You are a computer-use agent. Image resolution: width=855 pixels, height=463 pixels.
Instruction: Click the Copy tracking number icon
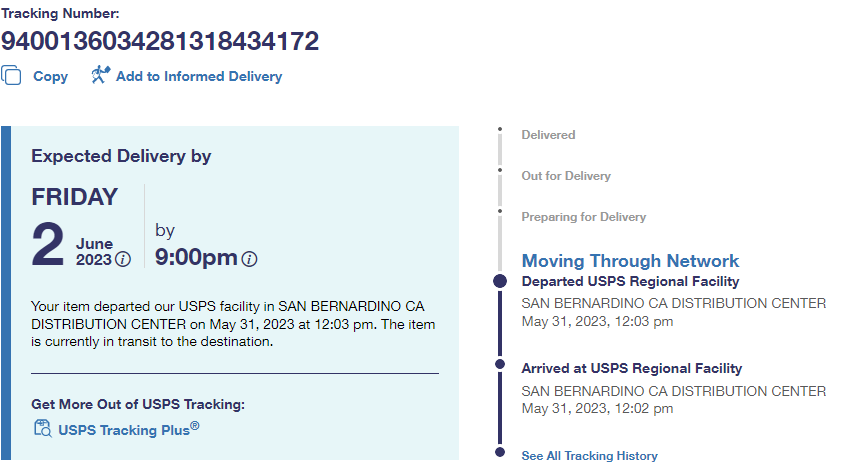tap(11, 75)
